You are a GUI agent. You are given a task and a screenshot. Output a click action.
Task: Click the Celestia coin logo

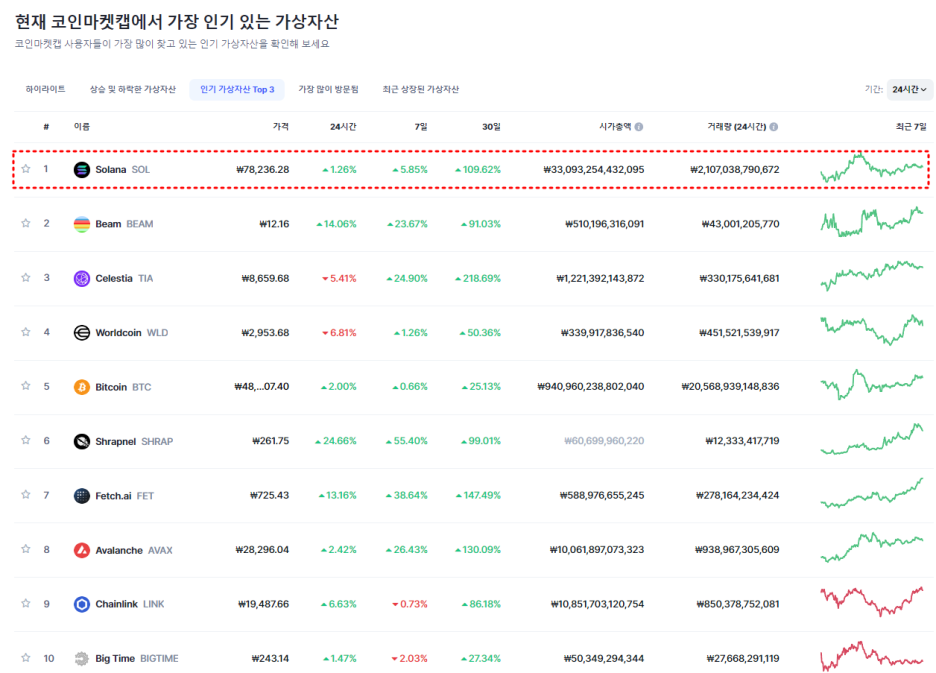tap(82, 278)
